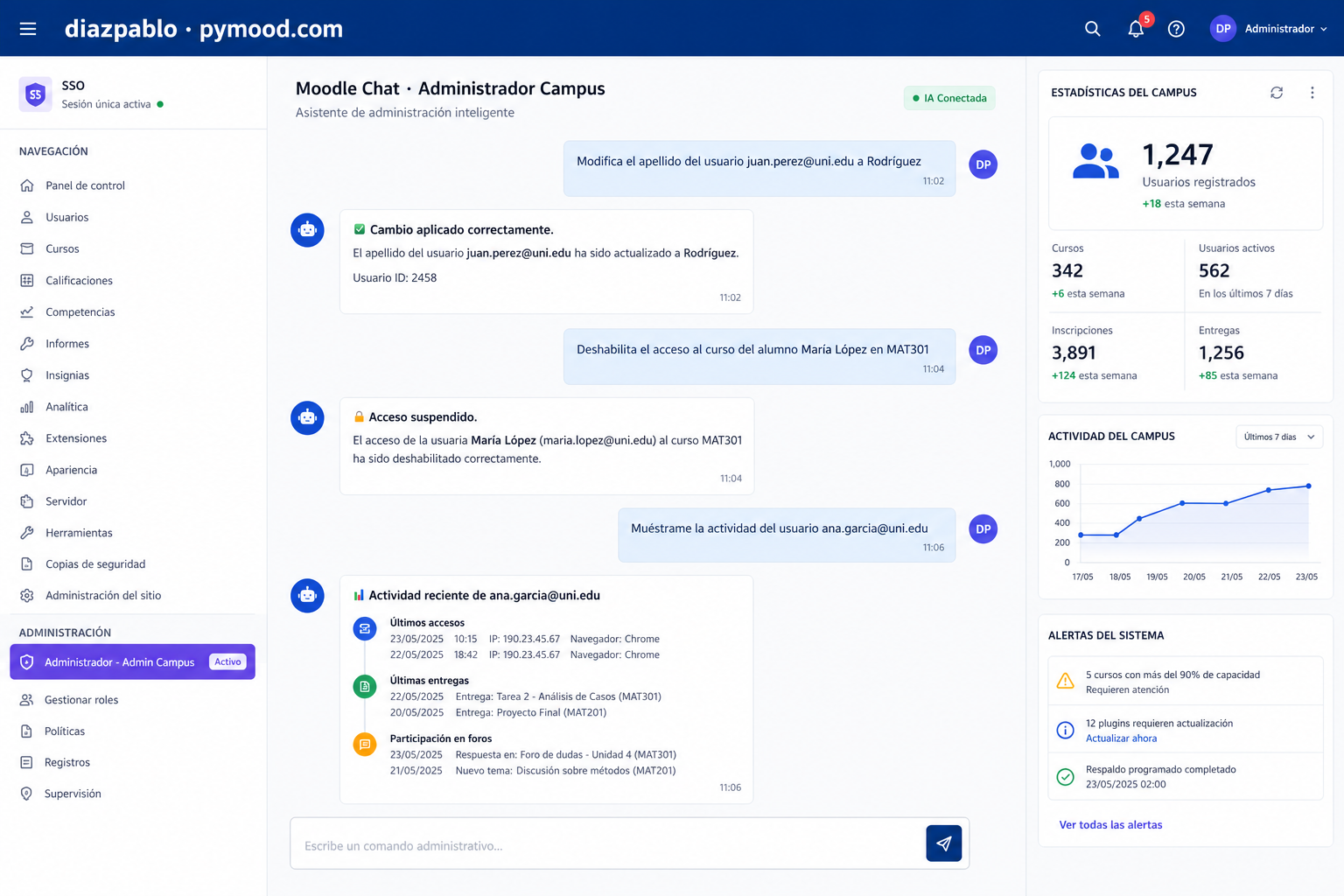Open Últimos 7 días dropdown

click(x=1279, y=437)
